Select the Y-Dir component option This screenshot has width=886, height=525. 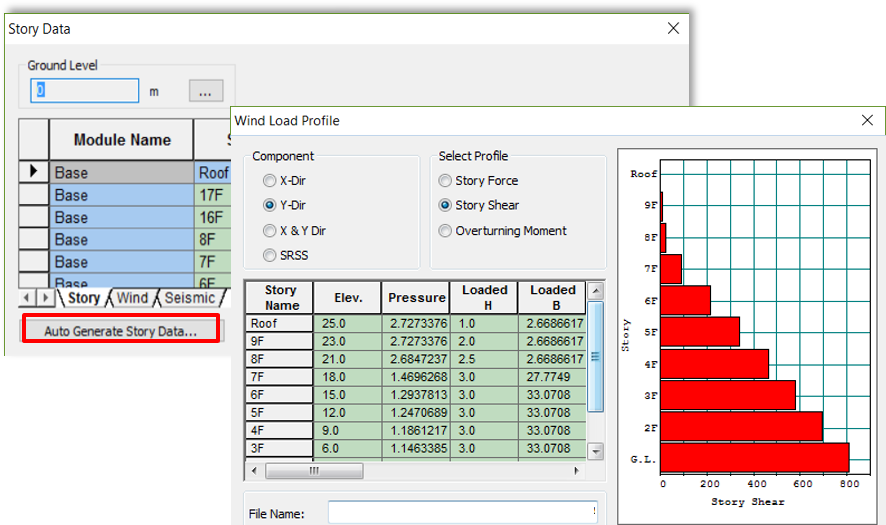coord(270,205)
